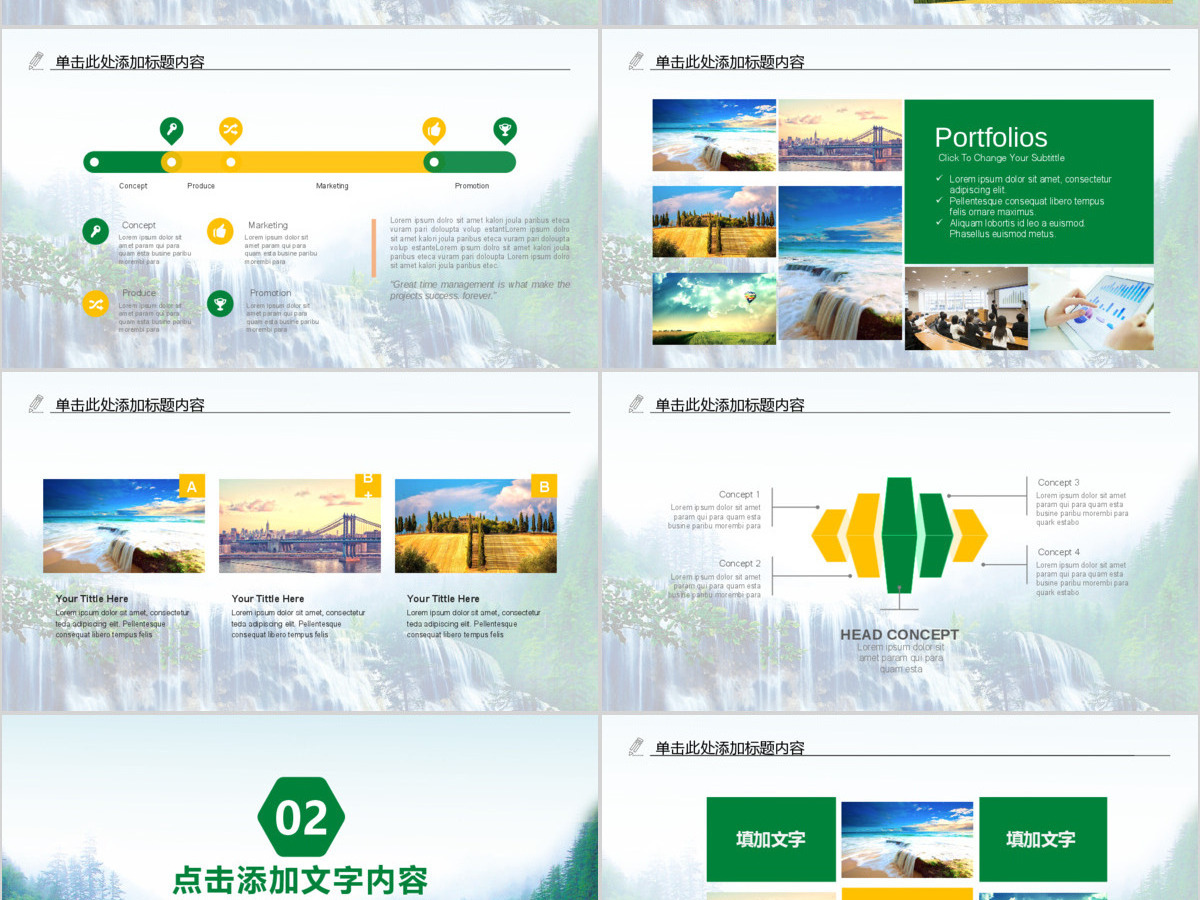Click the right green 填加文字 box

click(x=1043, y=839)
